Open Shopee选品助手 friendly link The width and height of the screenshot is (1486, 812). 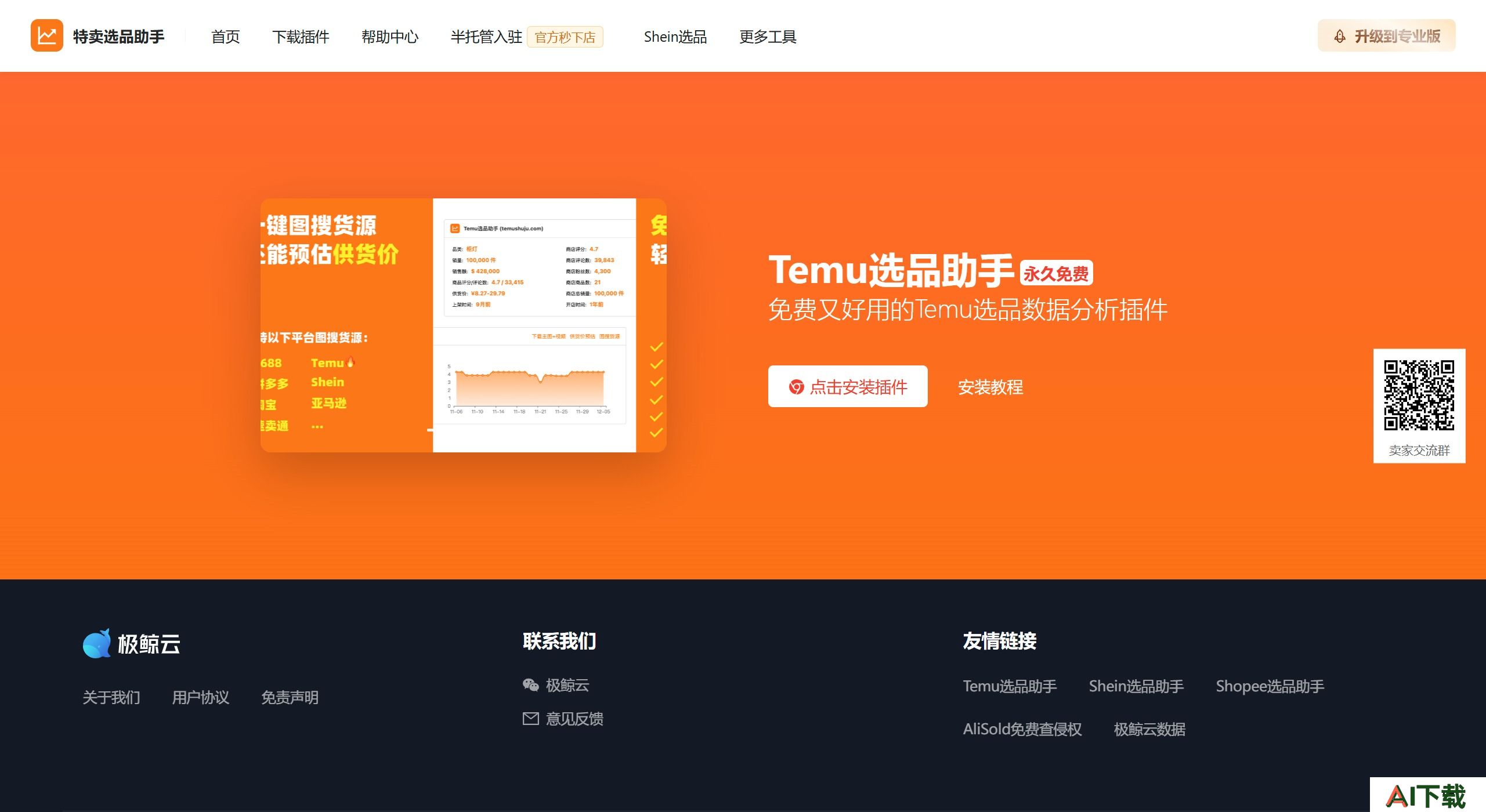point(1270,686)
